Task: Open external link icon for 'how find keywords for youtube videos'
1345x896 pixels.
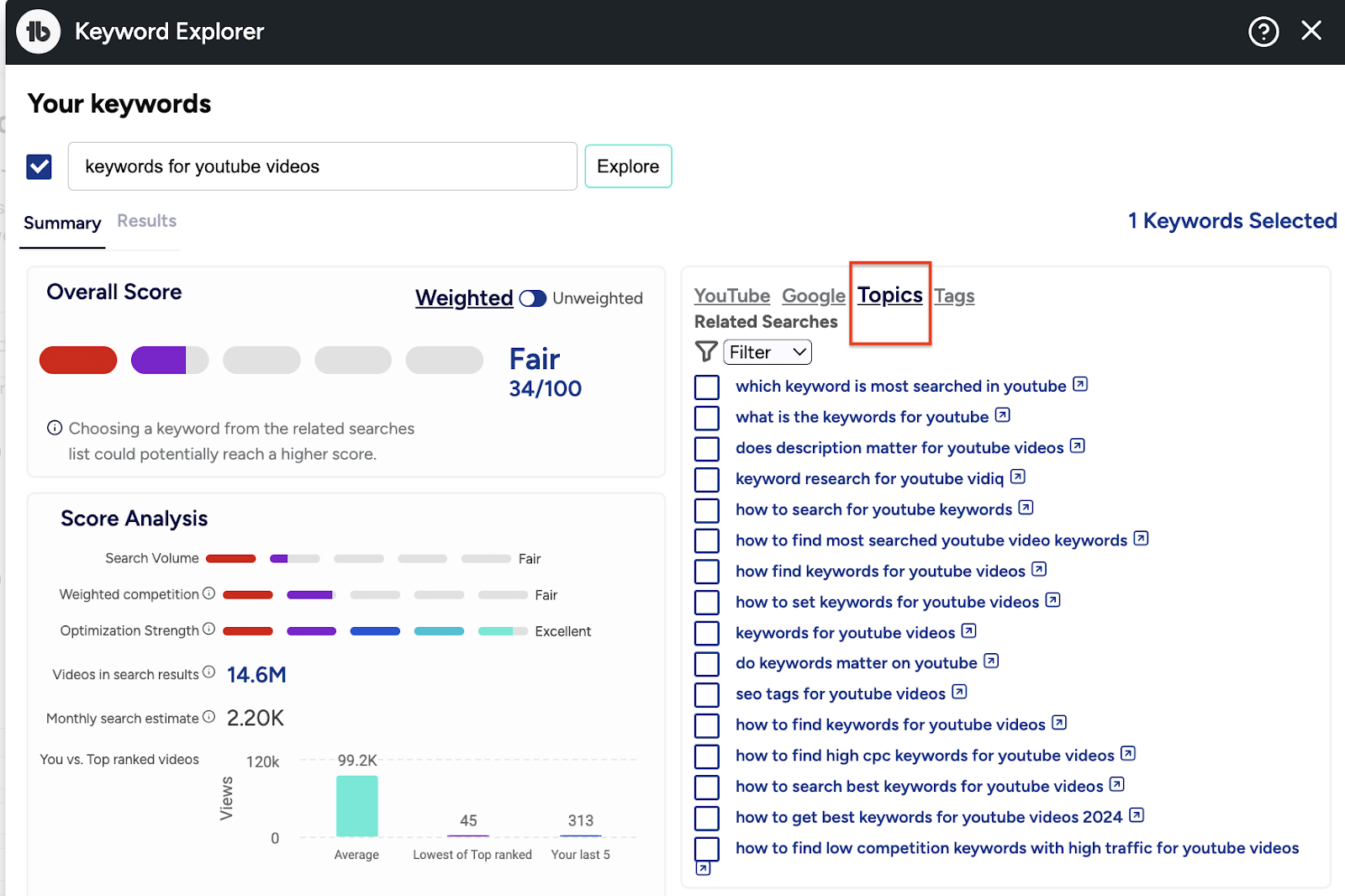Action: click(x=1039, y=569)
